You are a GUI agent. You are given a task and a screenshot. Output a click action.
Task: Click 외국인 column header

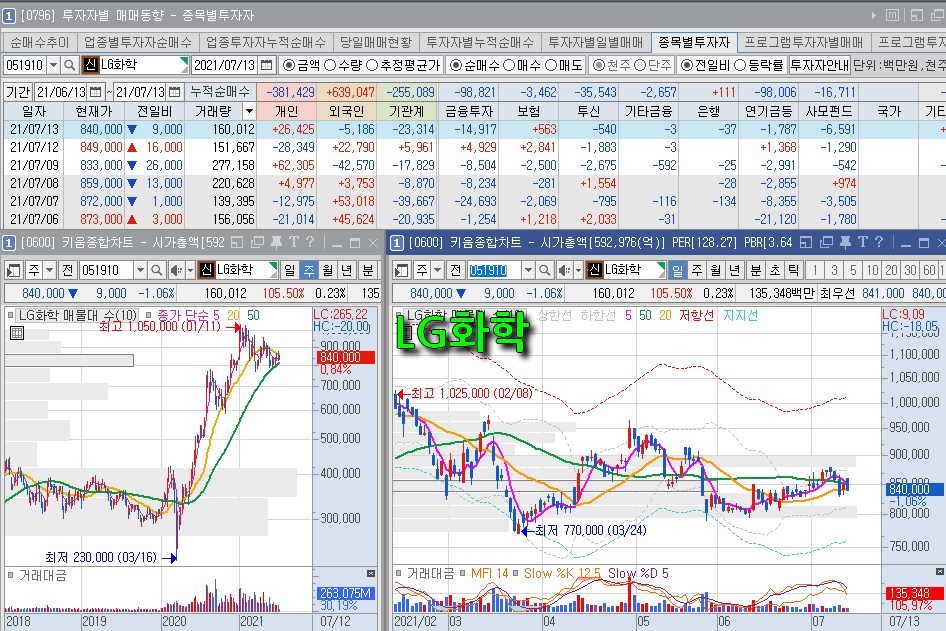click(x=346, y=111)
